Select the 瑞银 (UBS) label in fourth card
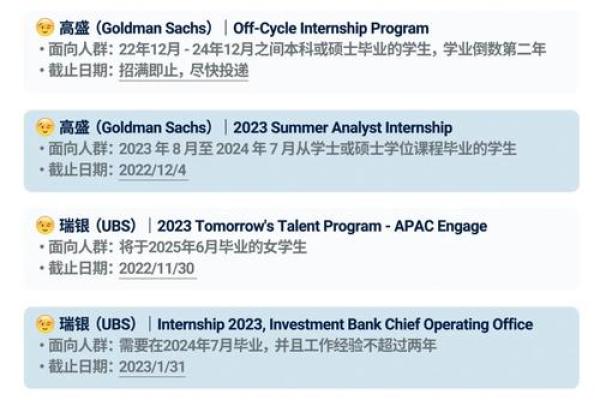This screenshot has width=600, height=400. pyautogui.click(x=98, y=324)
